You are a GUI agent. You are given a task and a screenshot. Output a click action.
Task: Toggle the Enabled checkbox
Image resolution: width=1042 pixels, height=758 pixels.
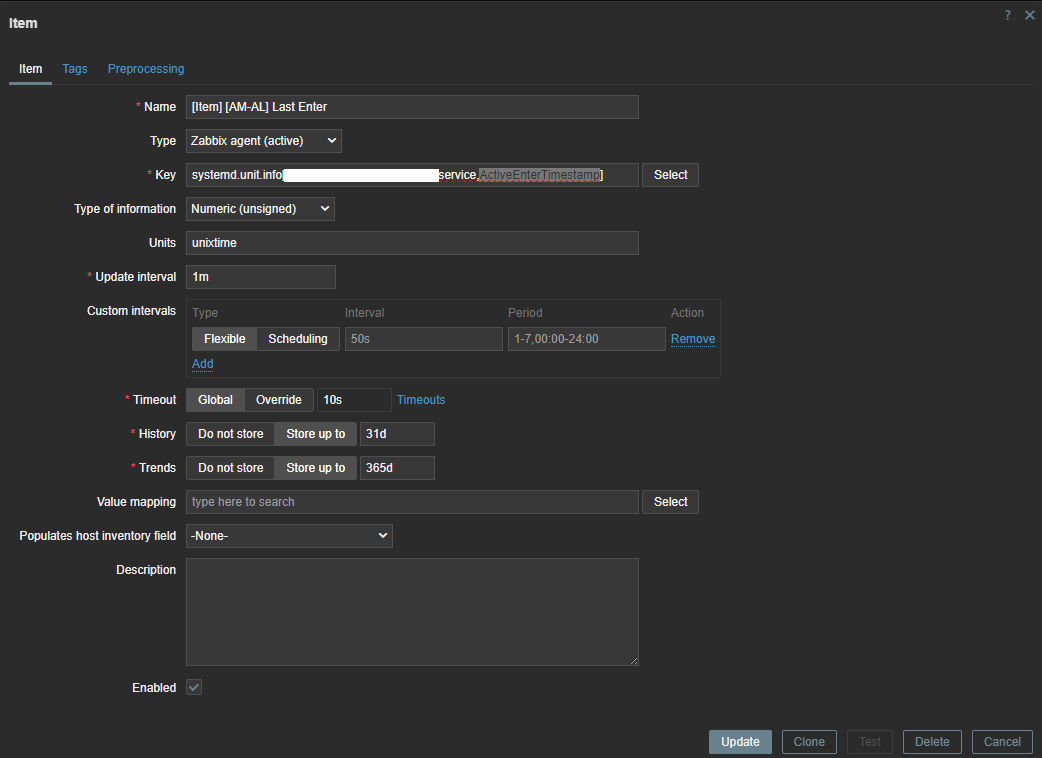[194, 688]
